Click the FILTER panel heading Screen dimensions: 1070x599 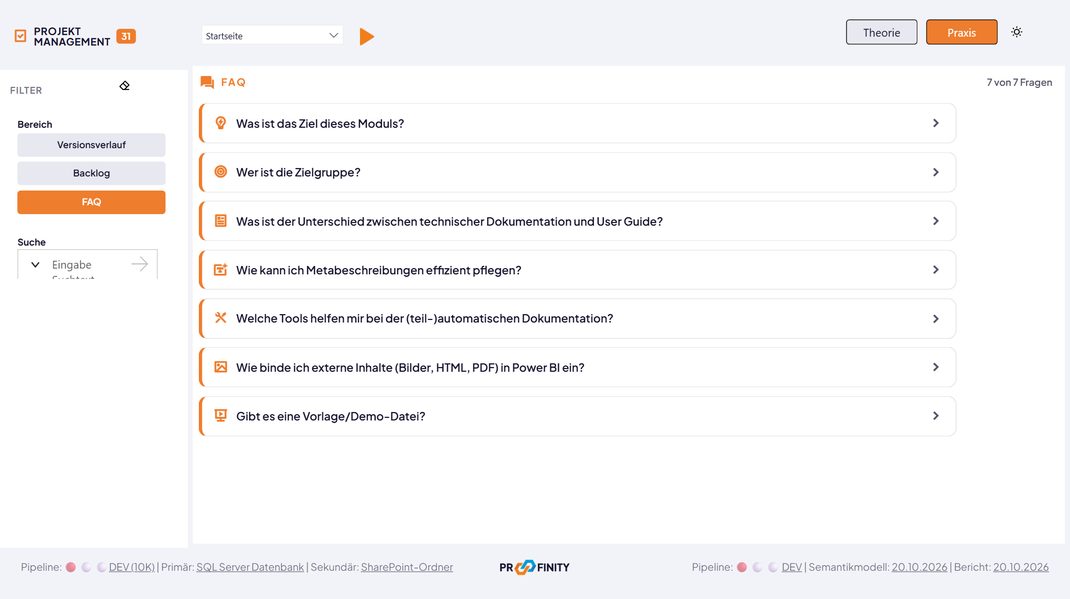click(x=26, y=90)
